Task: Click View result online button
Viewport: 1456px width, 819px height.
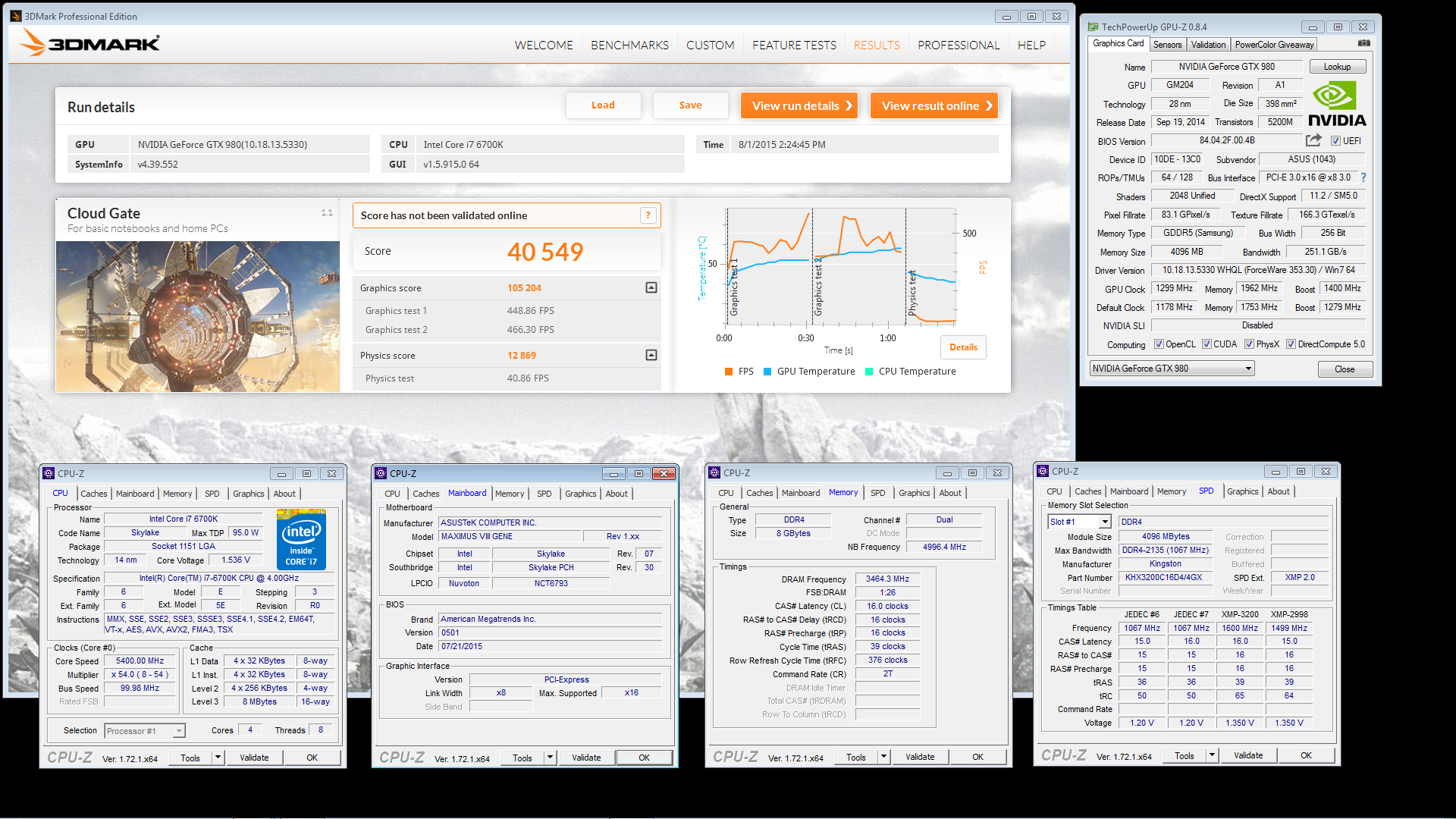Action: tap(934, 105)
